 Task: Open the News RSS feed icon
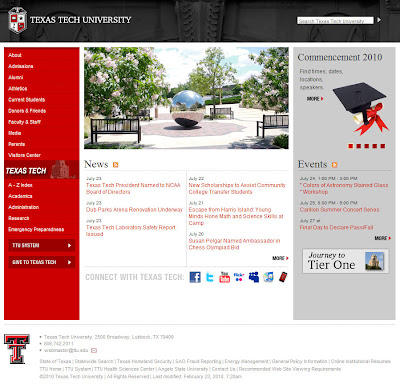point(116,165)
